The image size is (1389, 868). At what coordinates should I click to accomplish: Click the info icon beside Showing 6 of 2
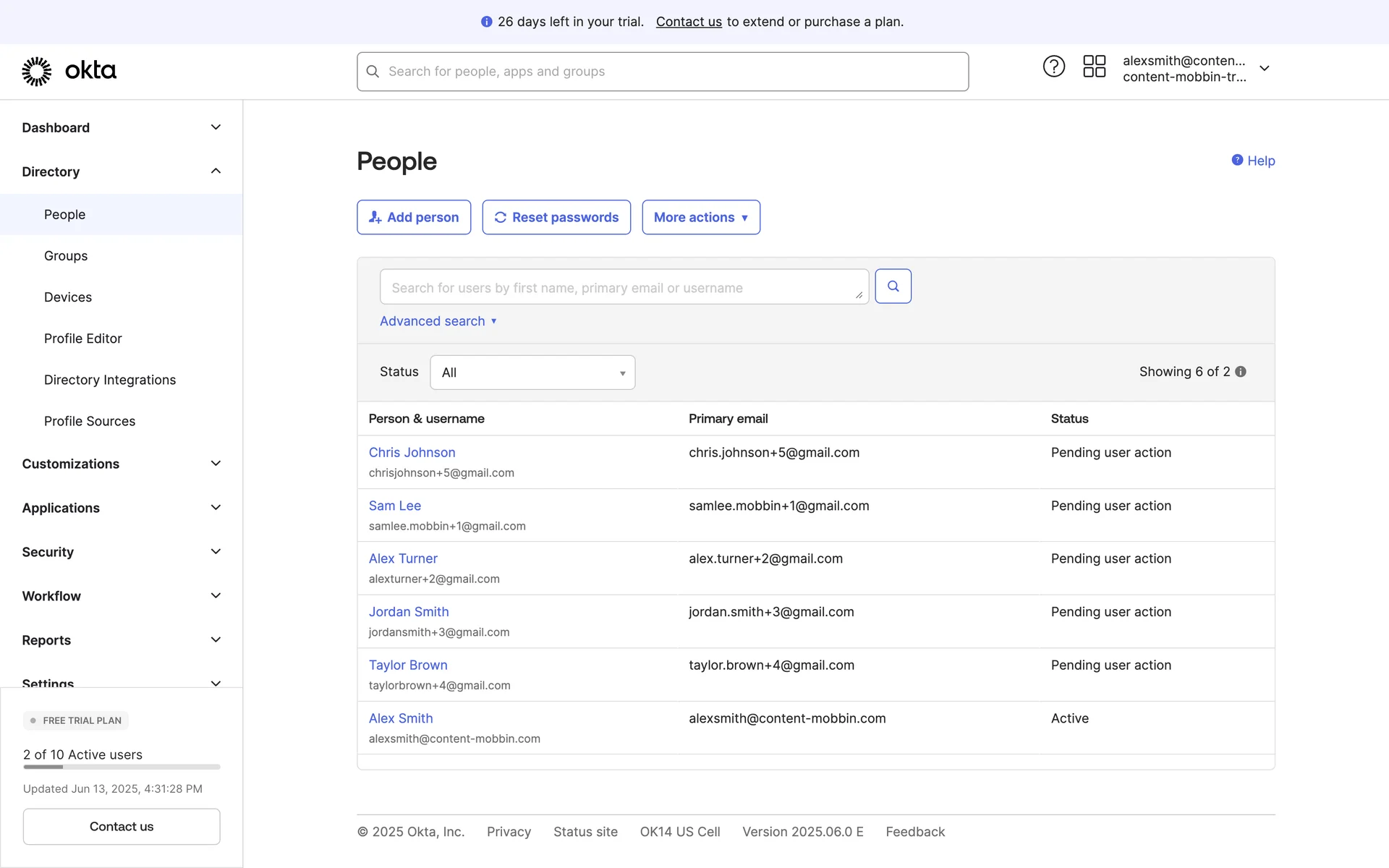tap(1241, 372)
